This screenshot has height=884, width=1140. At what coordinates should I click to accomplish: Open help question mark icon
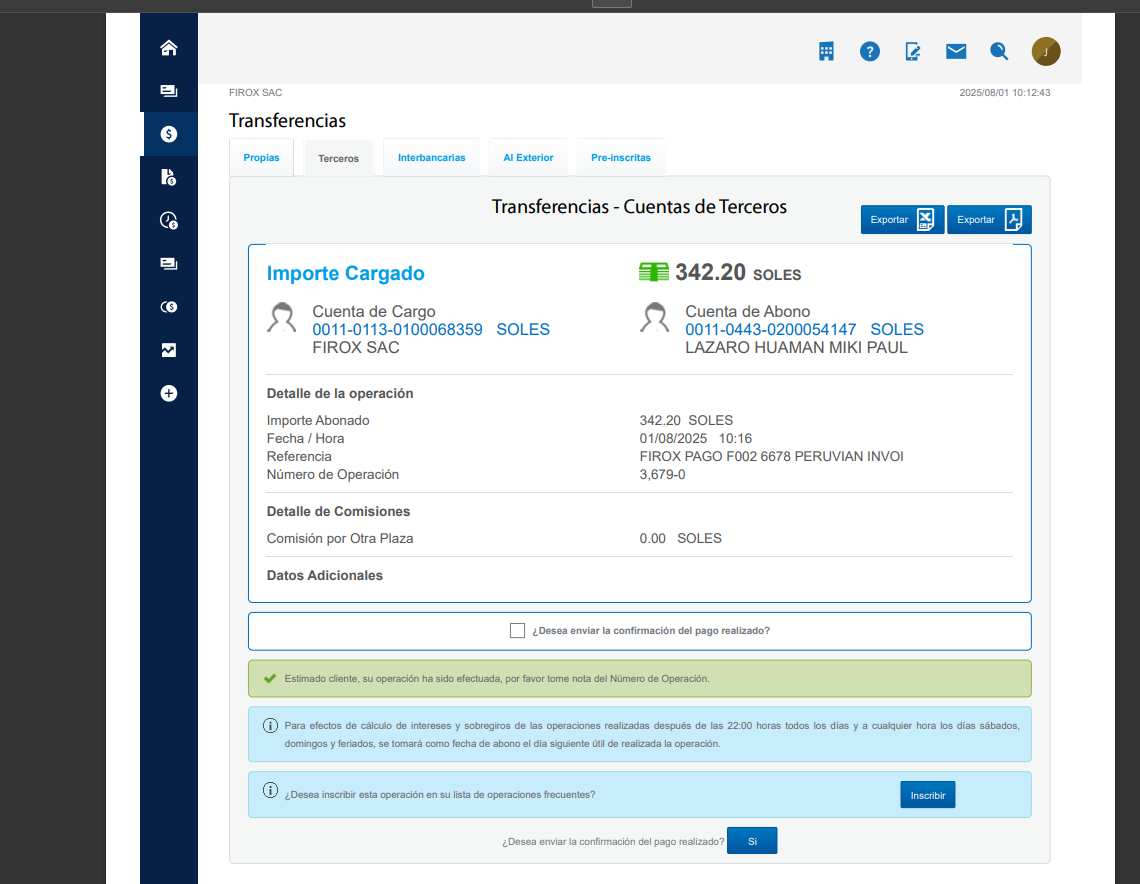click(x=870, y=52)
